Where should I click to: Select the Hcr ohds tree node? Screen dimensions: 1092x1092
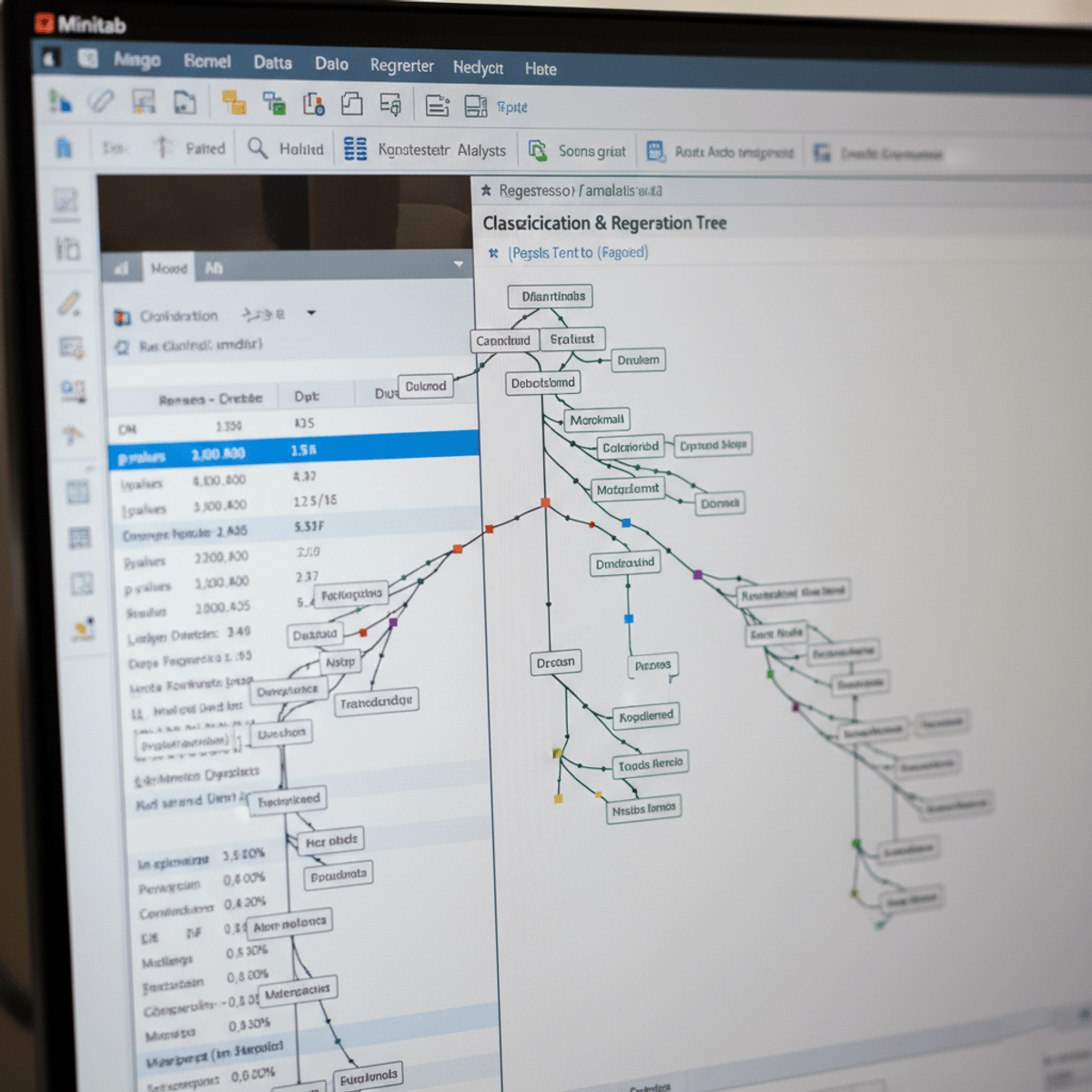tap(331, 841)
